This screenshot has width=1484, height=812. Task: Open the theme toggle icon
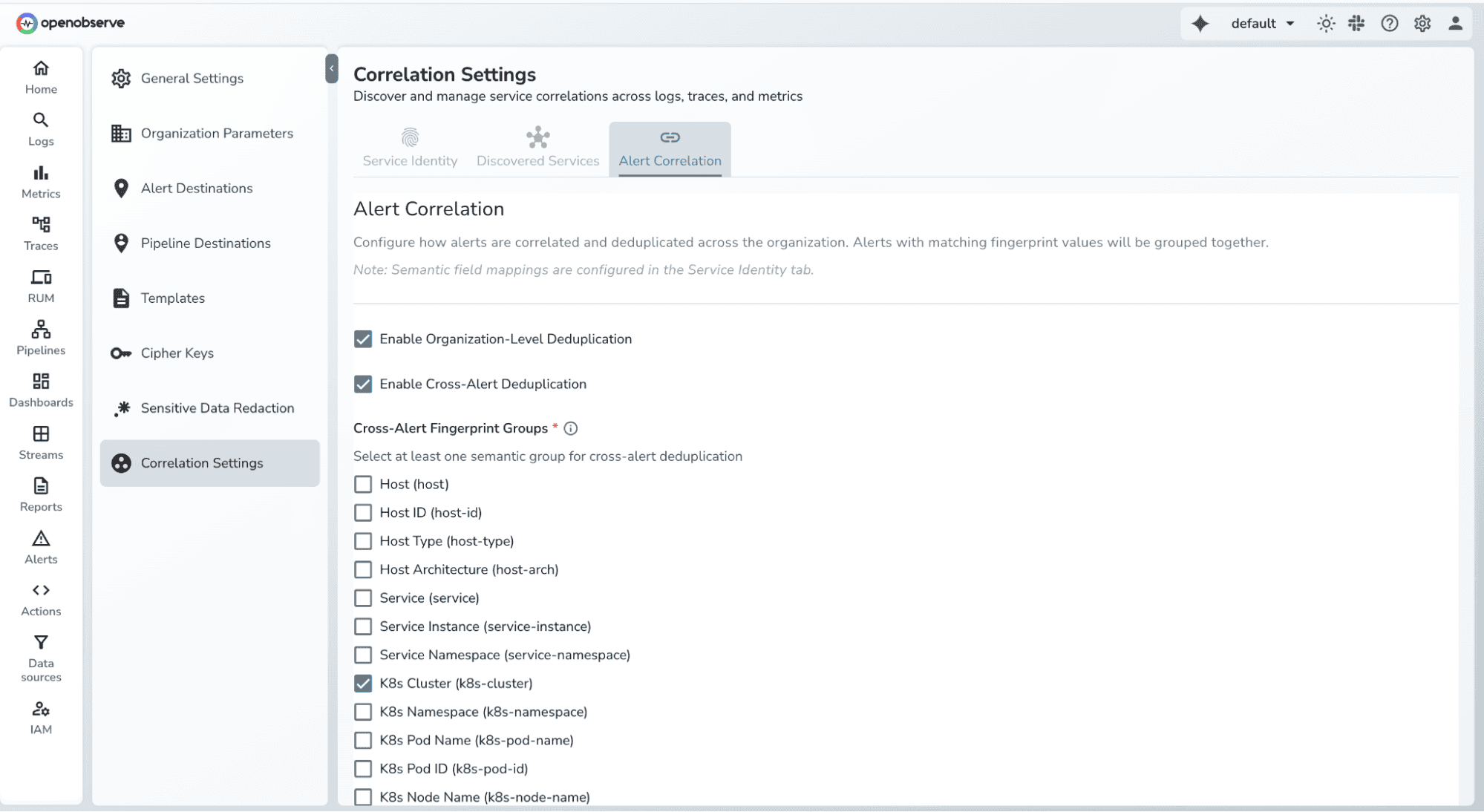pyautogui.click(x=1325, y=23)
